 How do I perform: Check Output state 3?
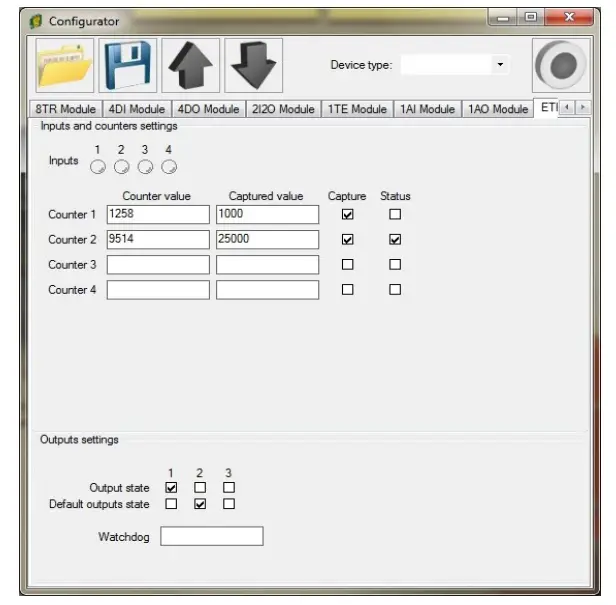pyautogui.click(x=229, y=488)
